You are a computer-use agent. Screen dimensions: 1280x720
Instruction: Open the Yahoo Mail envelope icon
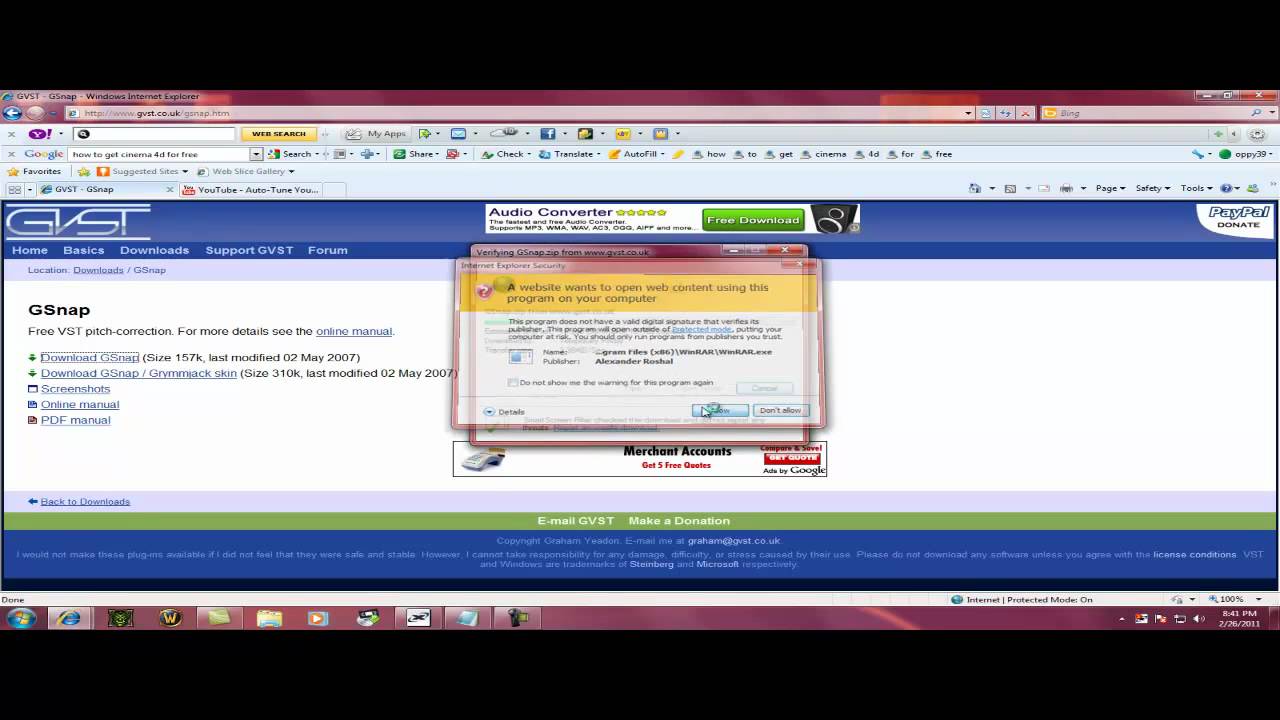tap(458, 134)
